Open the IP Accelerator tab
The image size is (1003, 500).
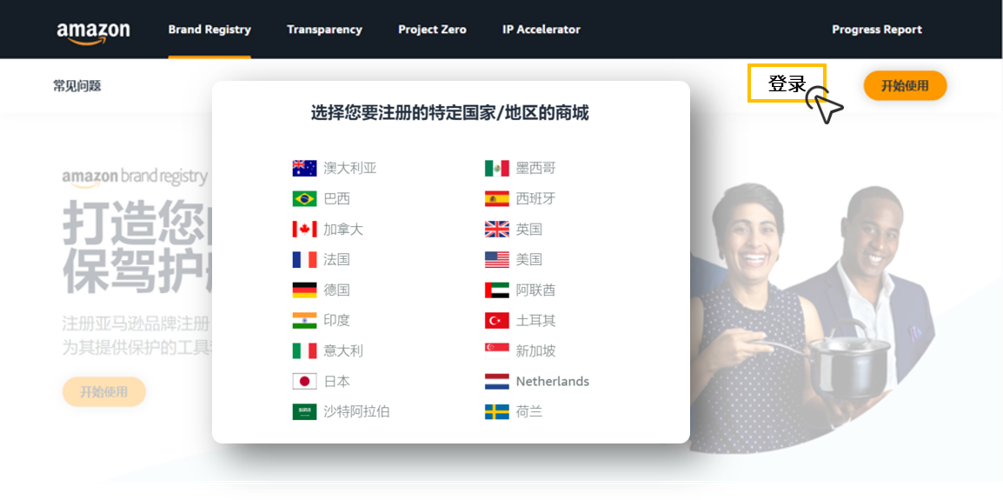(541, 29)
